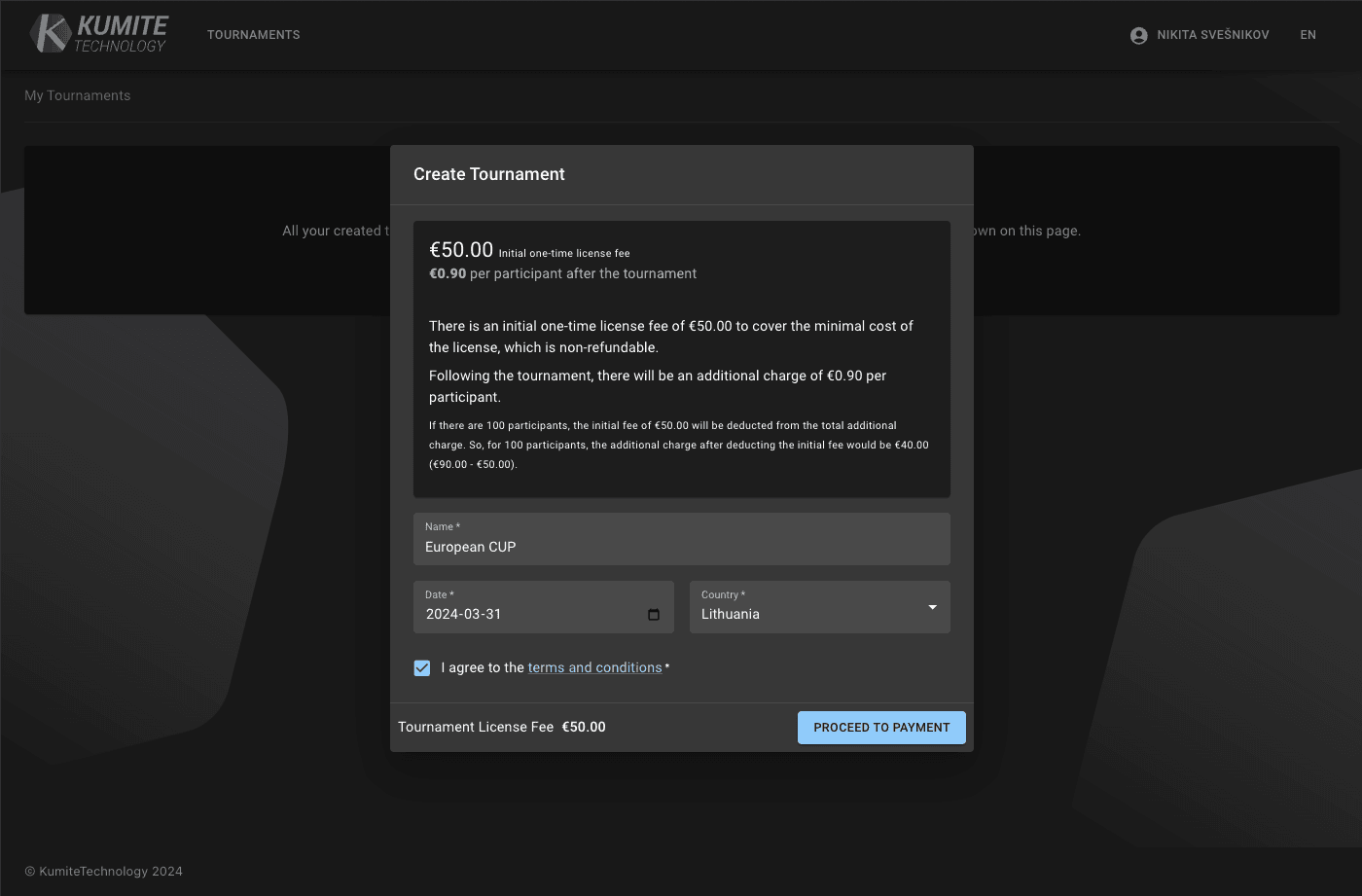Open the terms and conditions link
The width and height of the screenshot is (1362, 896).
point(593,667)
